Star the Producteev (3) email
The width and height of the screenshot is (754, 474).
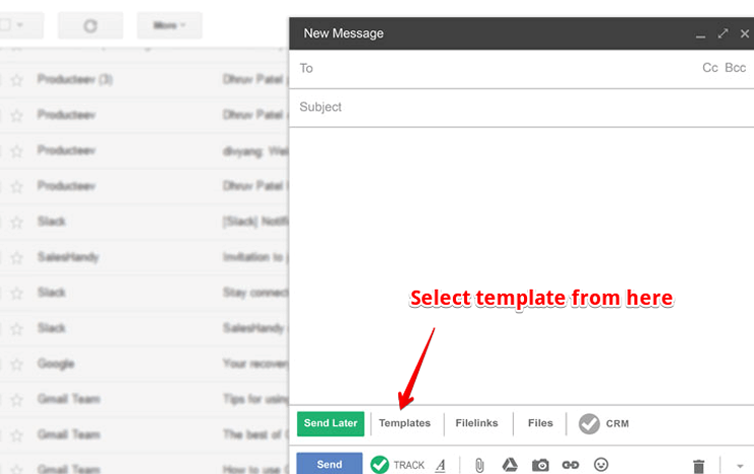[17, 80]
